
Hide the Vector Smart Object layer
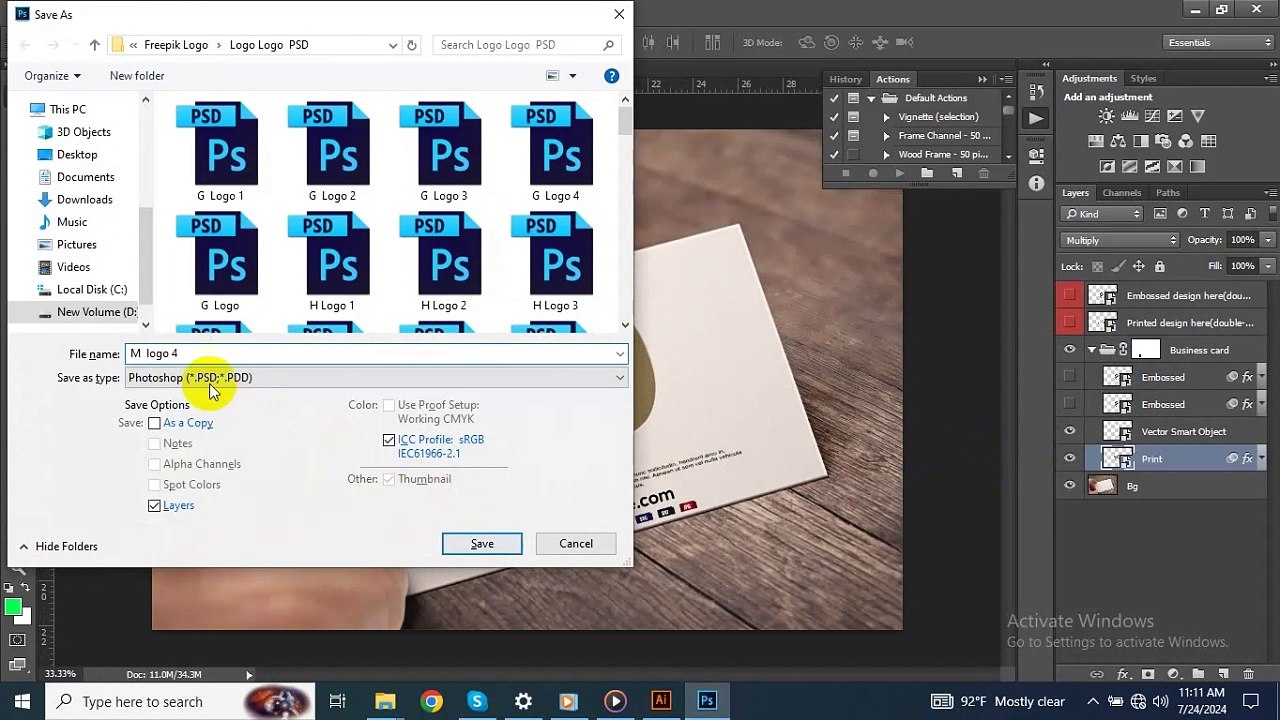(1070, 431)
